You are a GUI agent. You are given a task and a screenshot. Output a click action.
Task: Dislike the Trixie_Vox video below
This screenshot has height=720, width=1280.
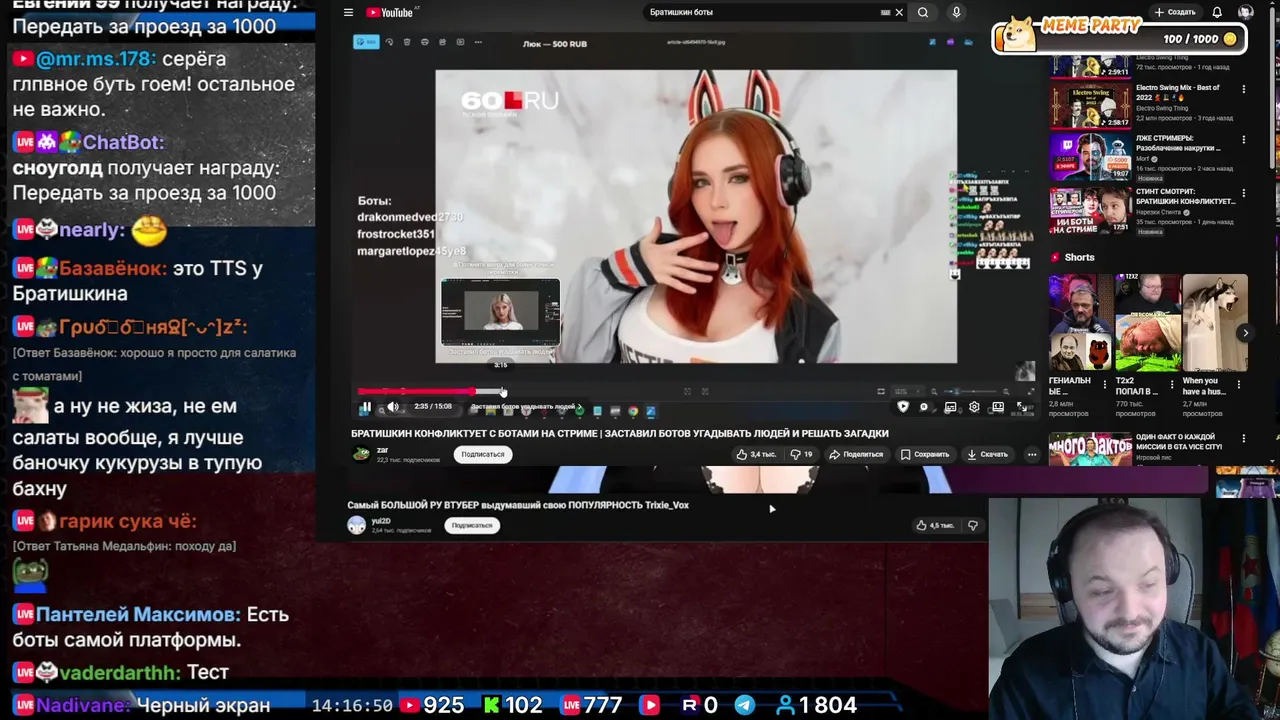pos(973,525)
